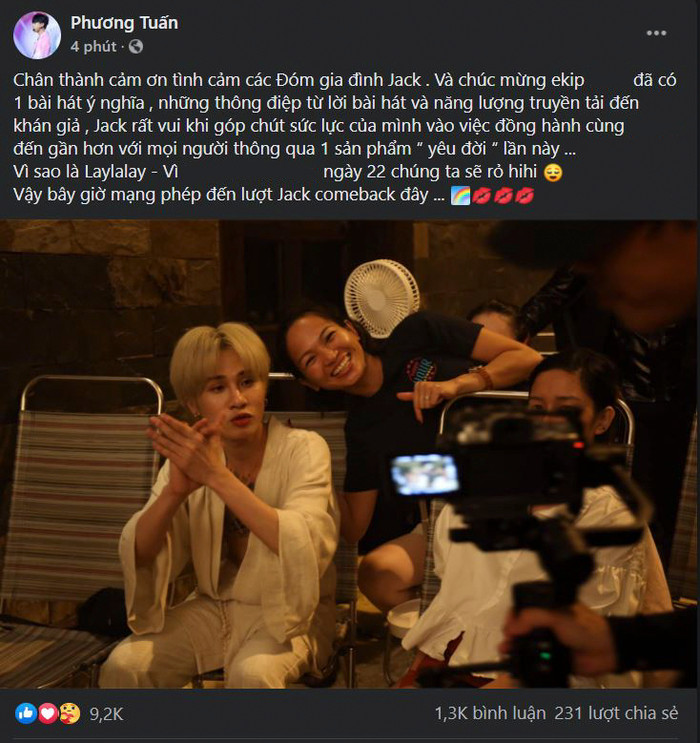
Task: Open the three-dot post options menu
Action: click(x=656, y=32)
